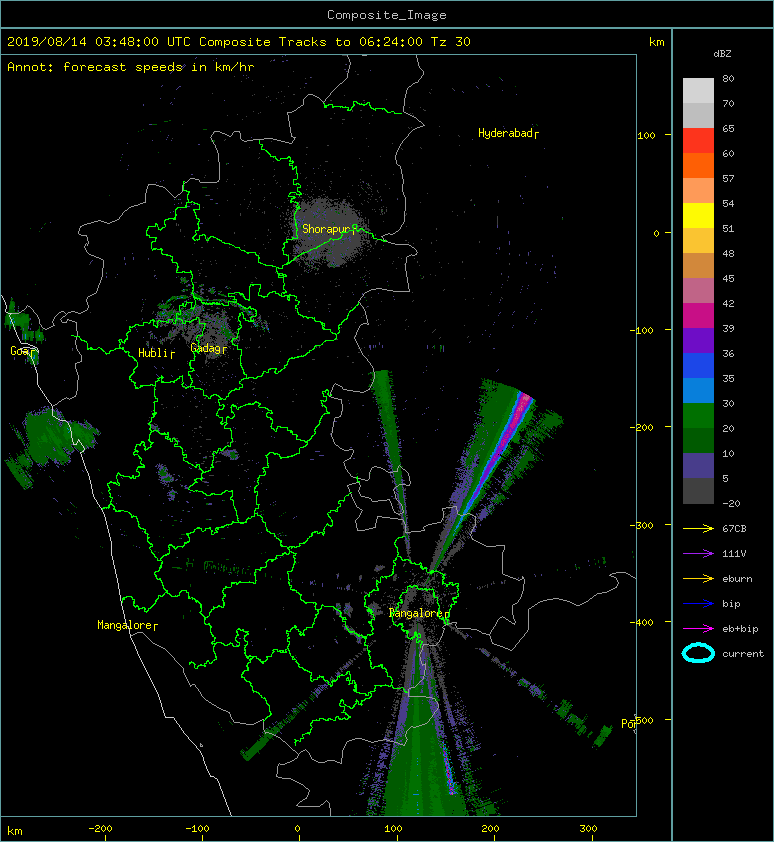Select the Shorapur radar site label
The width and height of the screenshot is (774, 842).
pyautogui.click(x=326, y=229)
